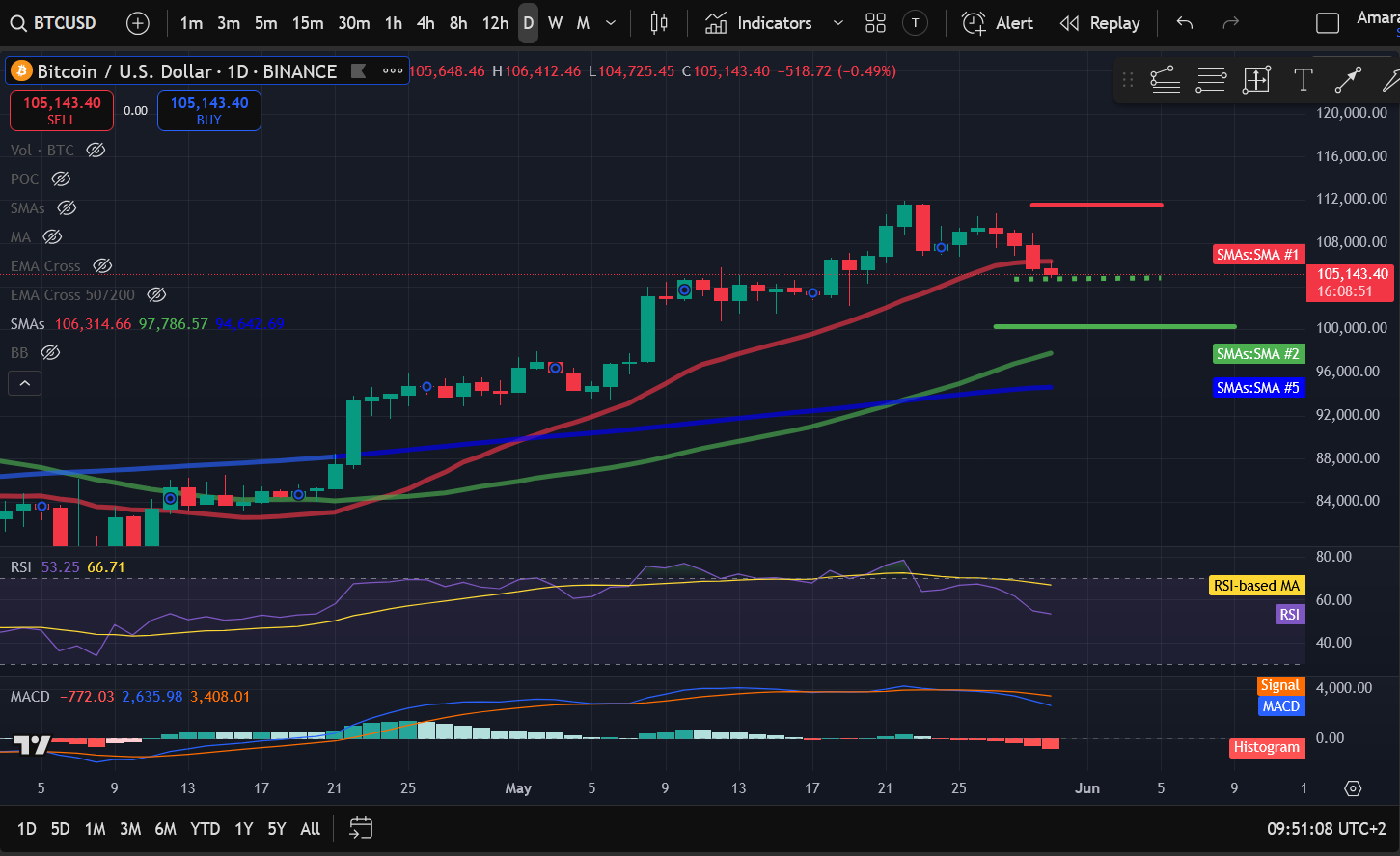Open the indicator templates grid icon

[875, 23]
